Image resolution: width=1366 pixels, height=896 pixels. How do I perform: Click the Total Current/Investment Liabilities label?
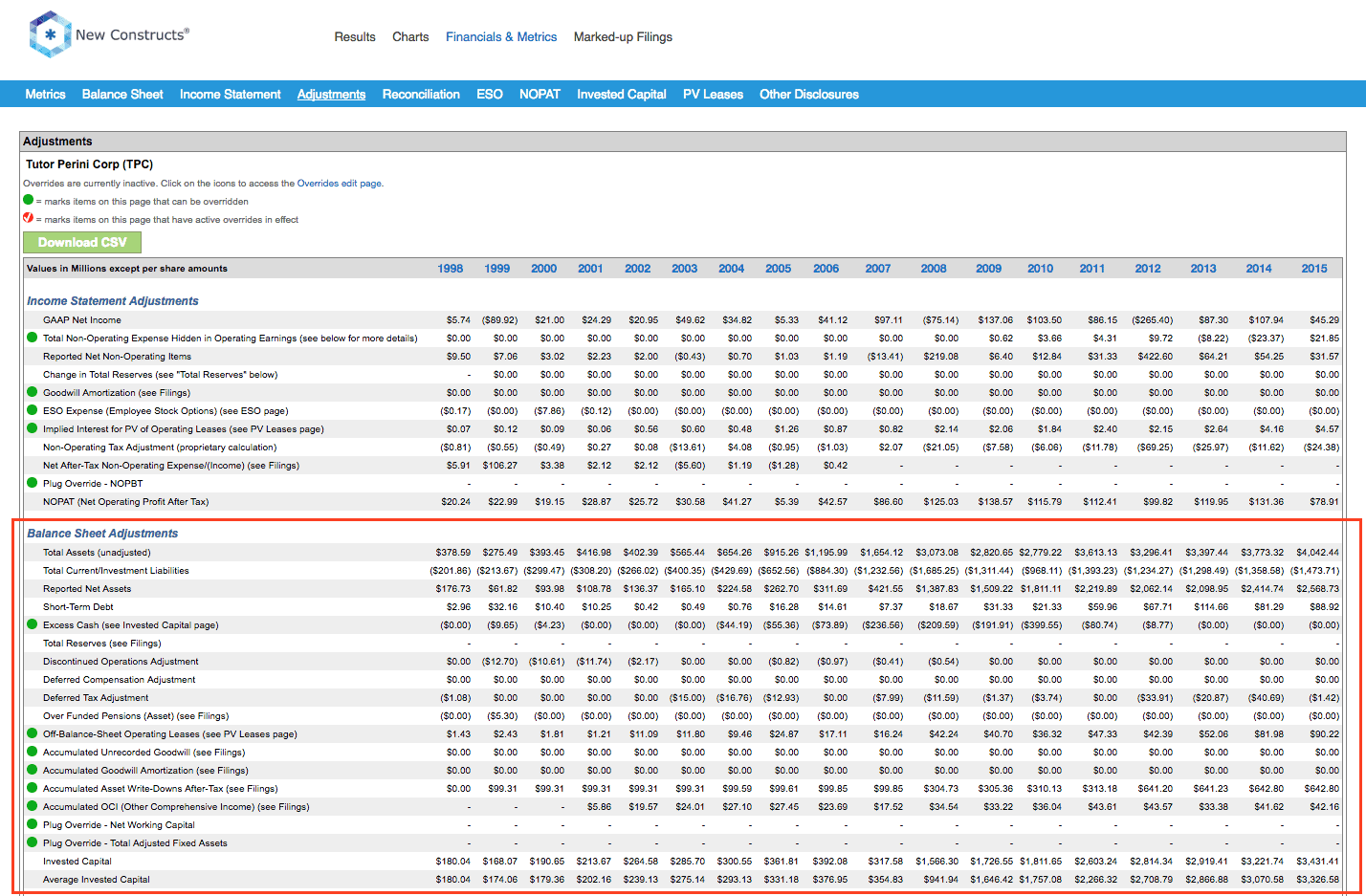[x=116, y=571]
